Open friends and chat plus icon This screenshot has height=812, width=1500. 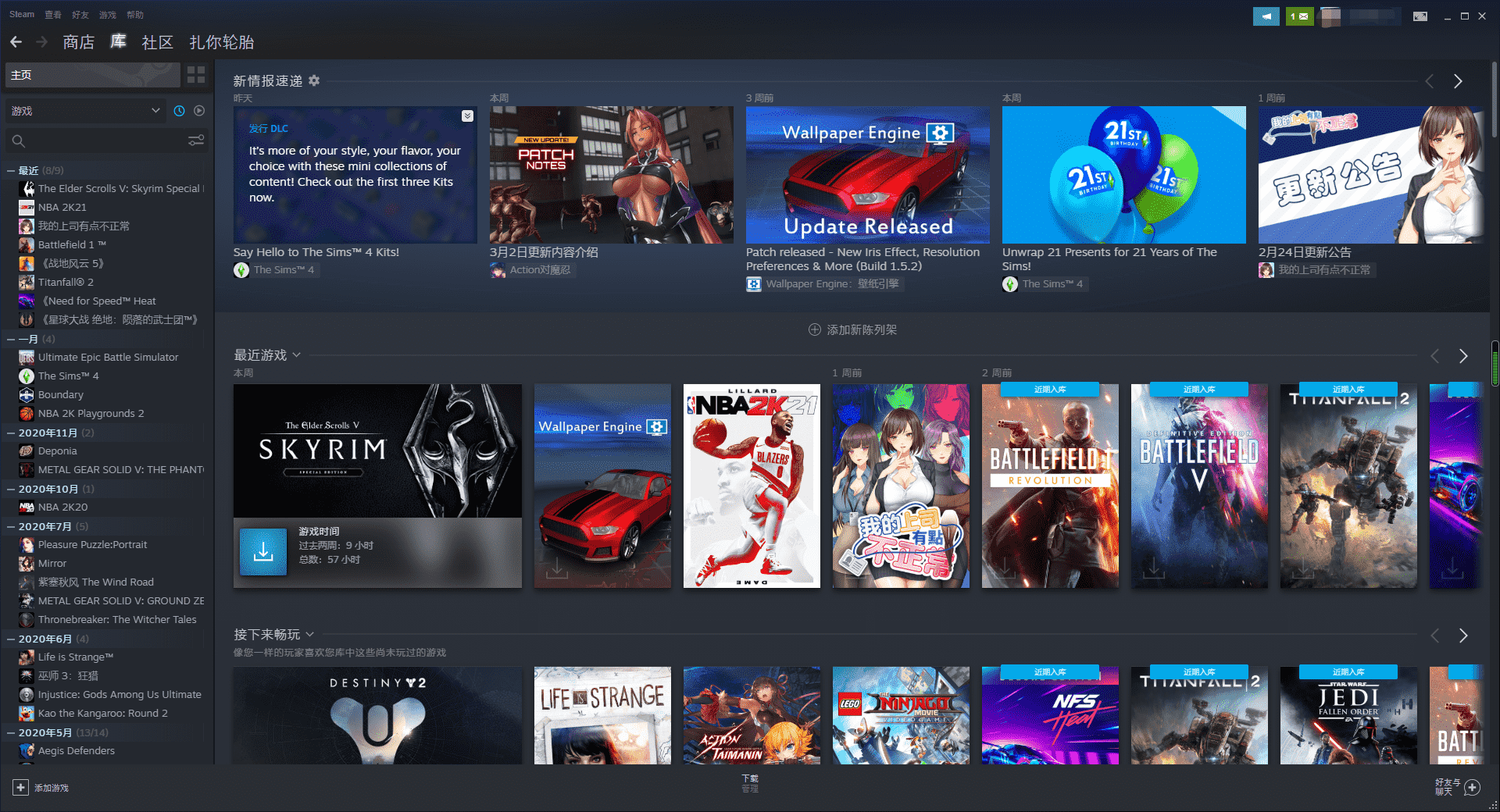pyautogui.click(x=1472, y=787)
